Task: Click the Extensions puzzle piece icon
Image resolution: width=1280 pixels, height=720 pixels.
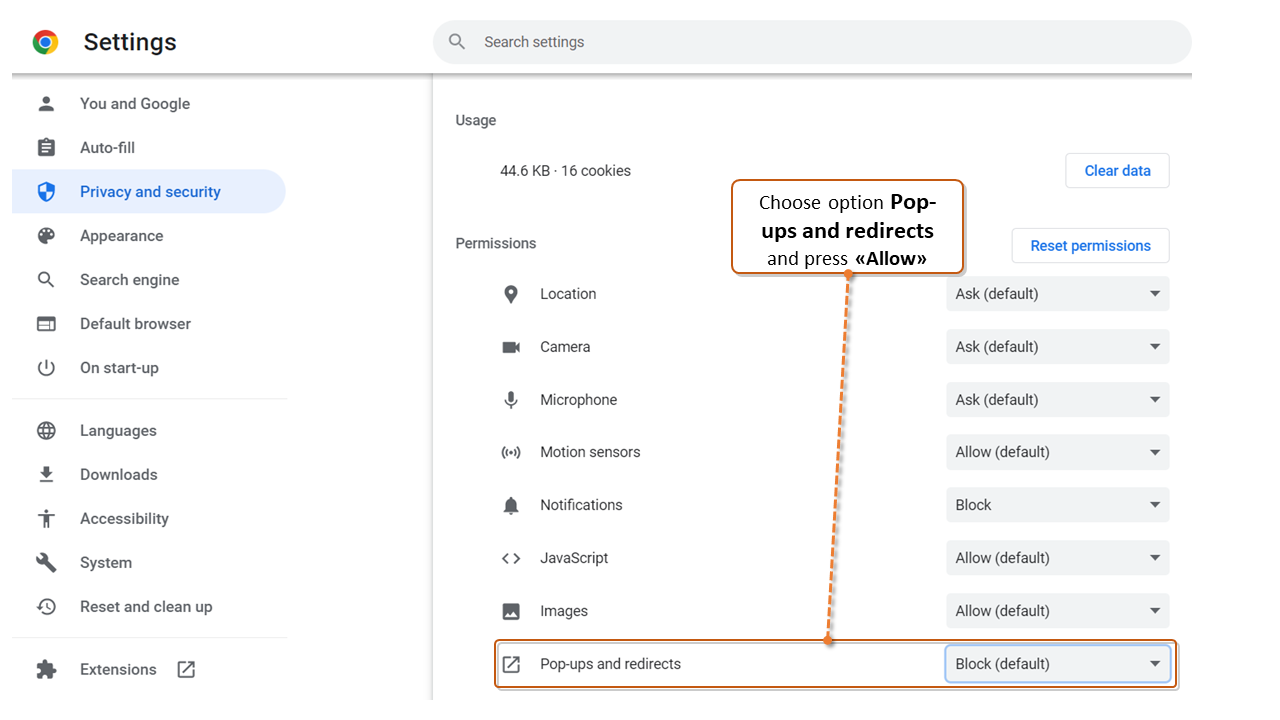Action: pos(46,670)
